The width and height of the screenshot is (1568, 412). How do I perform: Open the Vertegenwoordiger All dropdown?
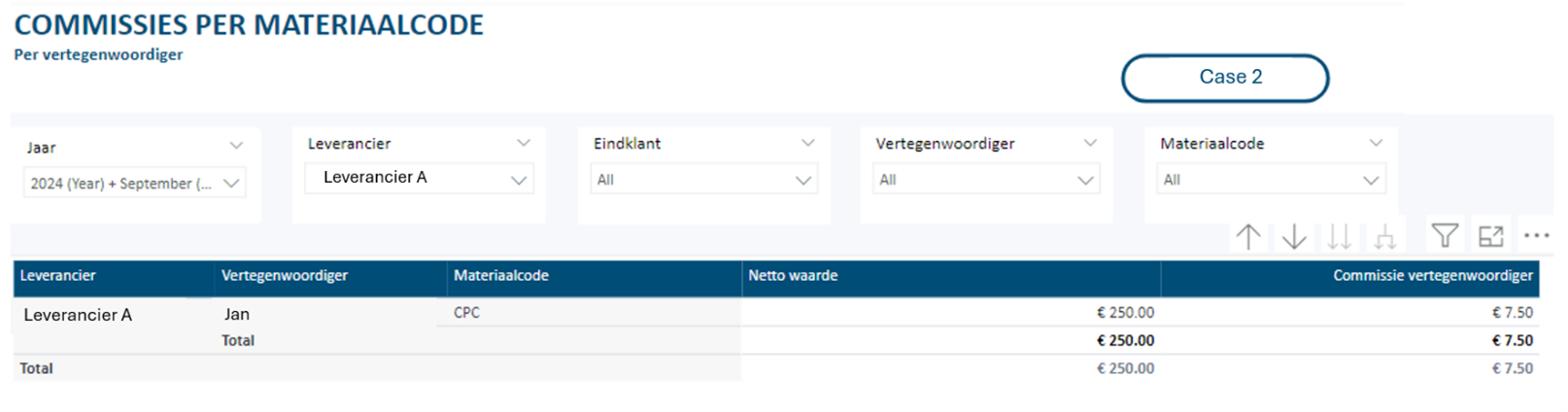pos(986,180)
